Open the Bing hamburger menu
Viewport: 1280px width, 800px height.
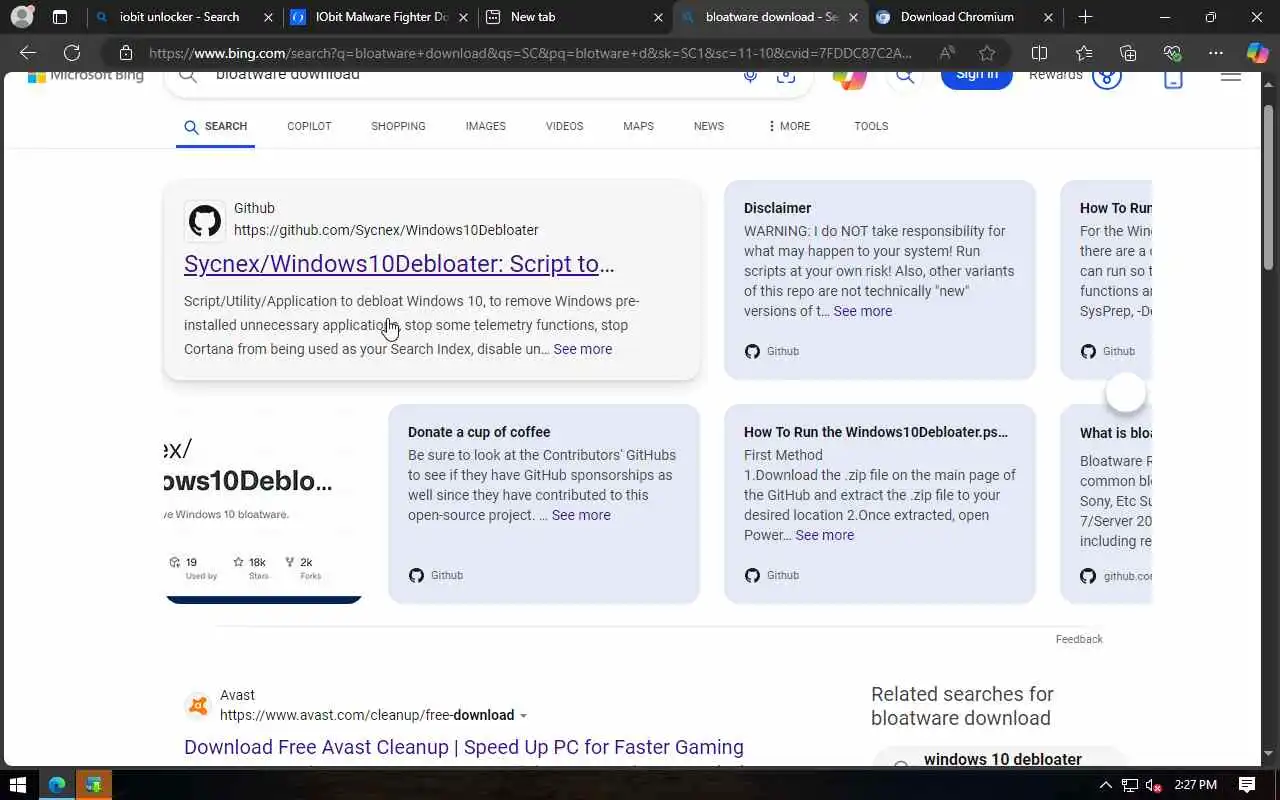(x=1231, y=77)
